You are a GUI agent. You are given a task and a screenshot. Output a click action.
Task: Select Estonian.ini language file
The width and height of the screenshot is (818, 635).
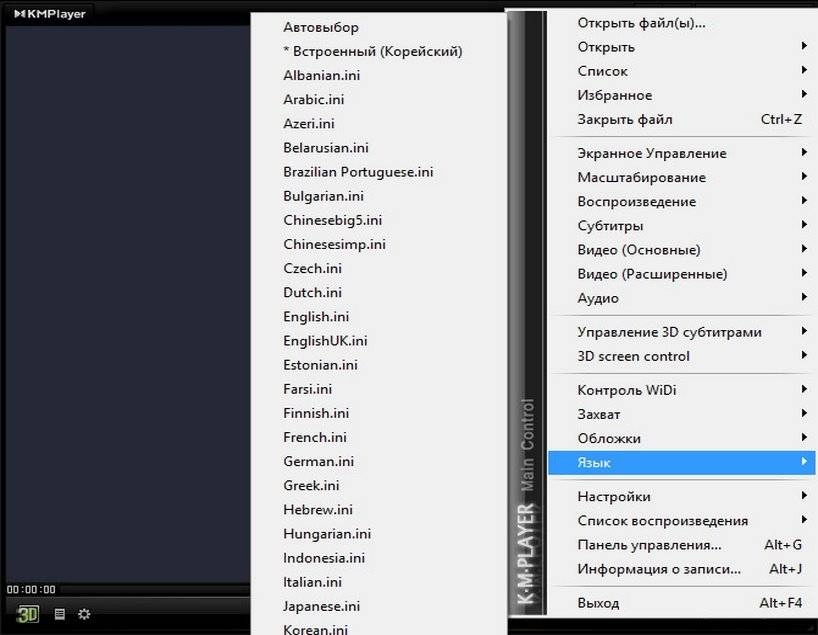[x=379, y=365]
